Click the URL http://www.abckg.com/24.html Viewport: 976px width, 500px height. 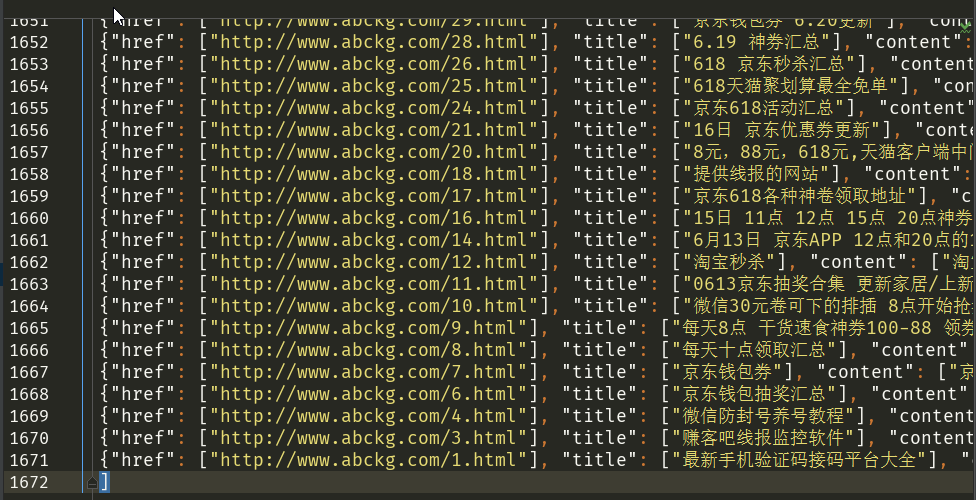tap(374, 108)
